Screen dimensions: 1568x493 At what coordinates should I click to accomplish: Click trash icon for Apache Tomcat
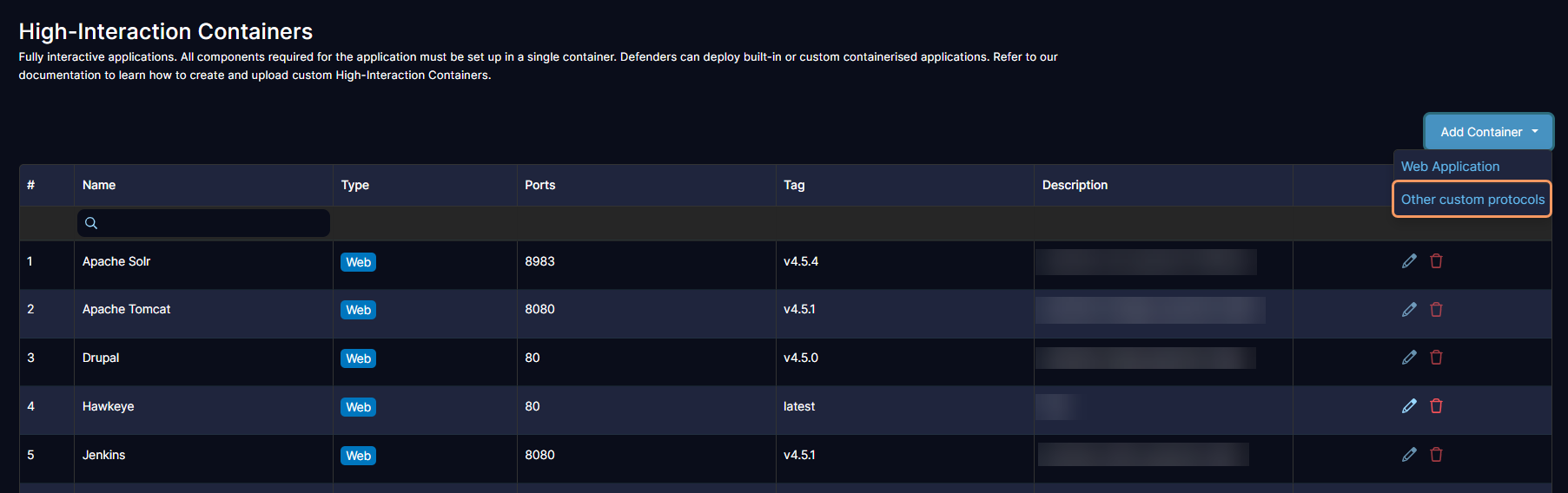tap(1436, 310)
